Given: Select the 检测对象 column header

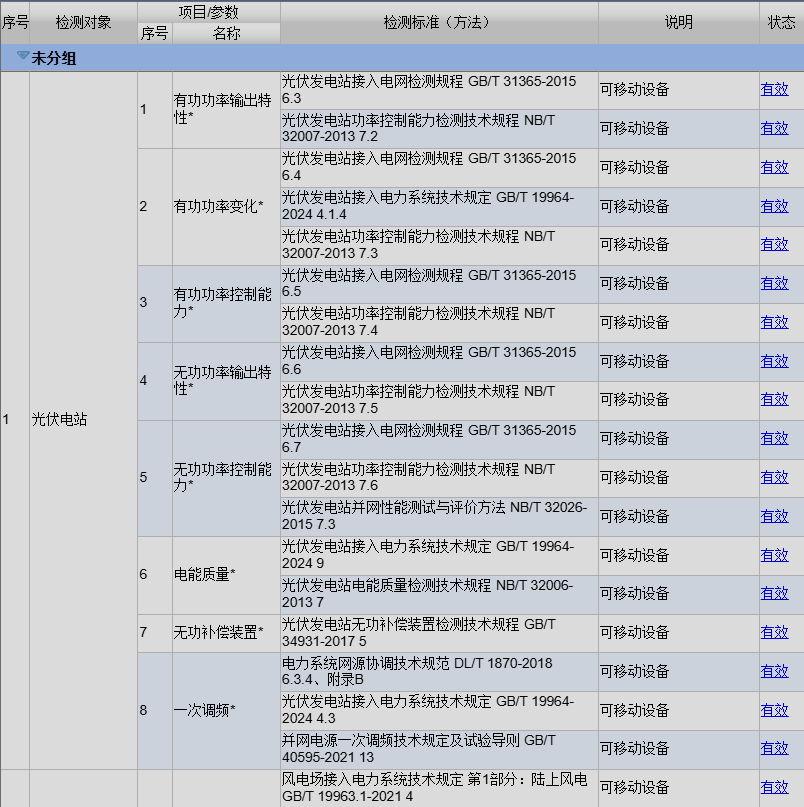Looking at the screenshot, I should coord(83,22).
